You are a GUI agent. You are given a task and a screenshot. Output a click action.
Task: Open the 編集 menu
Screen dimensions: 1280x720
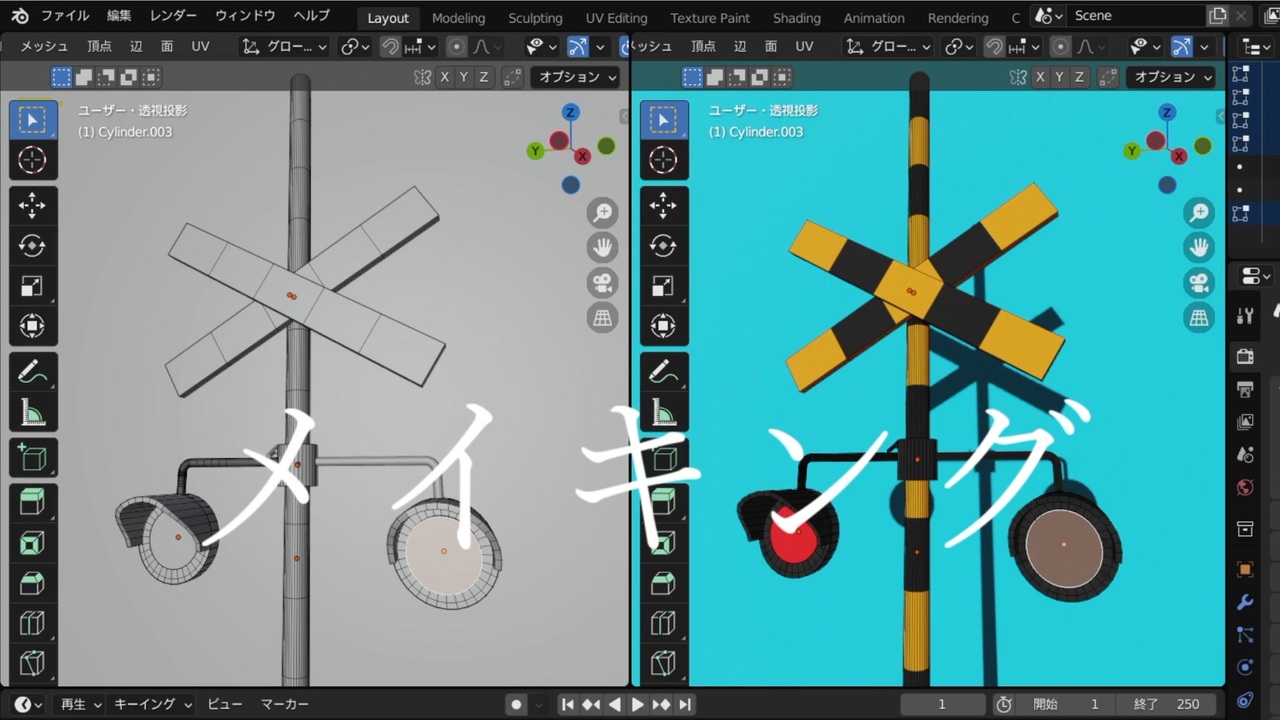[119, 16]
